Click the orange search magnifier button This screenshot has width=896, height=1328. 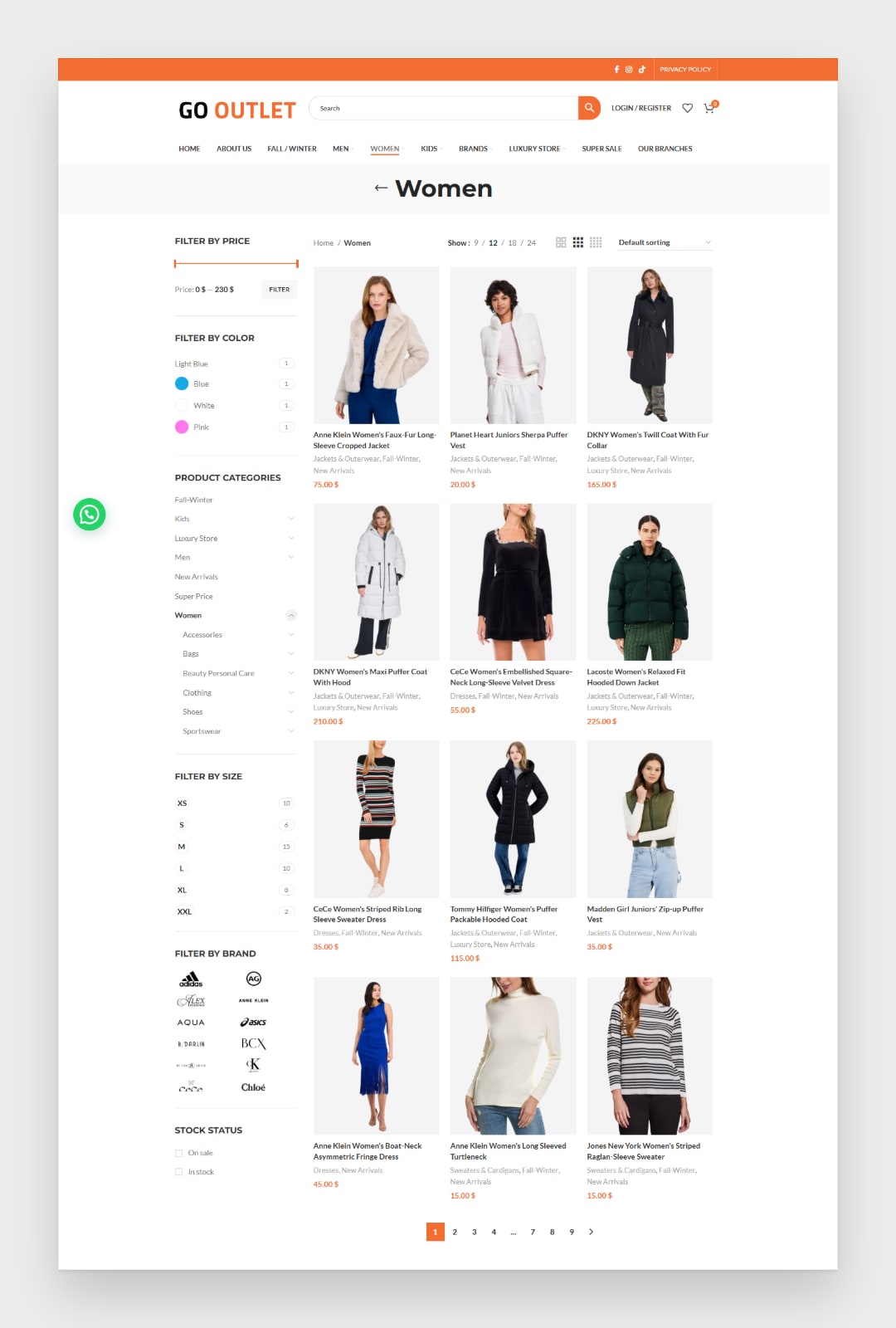589,108
